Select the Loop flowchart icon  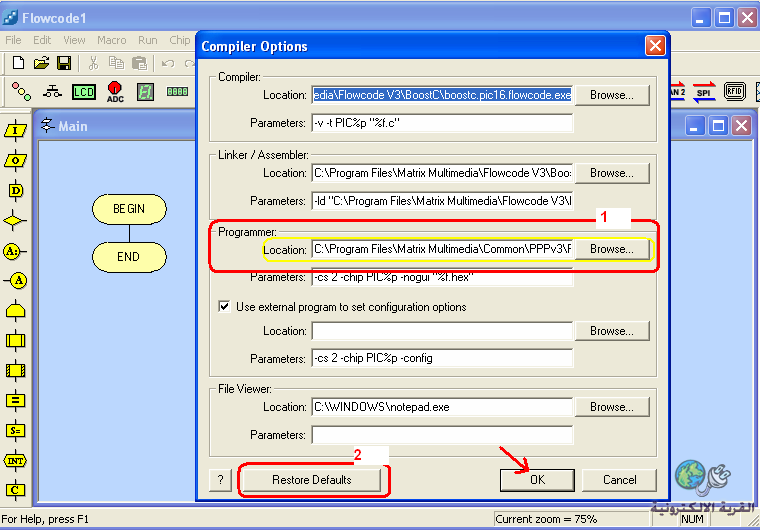(15, 311)
